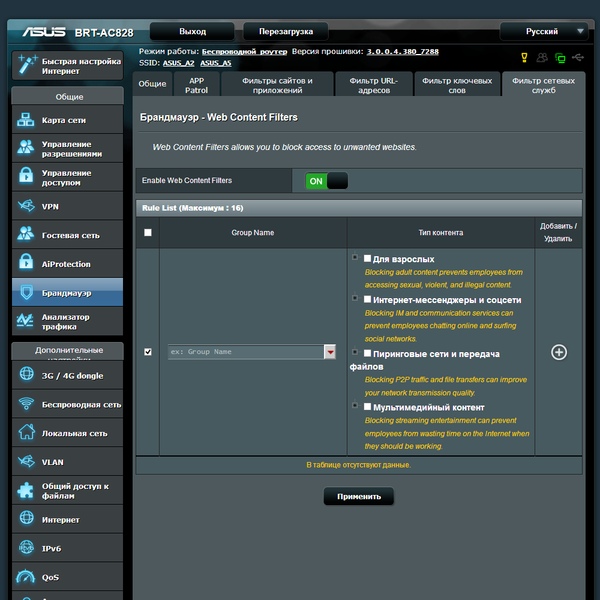This screenshot has width=600, height=600.
Task: Check the Мультимедийный контент checkbox
Action: click(x=367, y=406)
